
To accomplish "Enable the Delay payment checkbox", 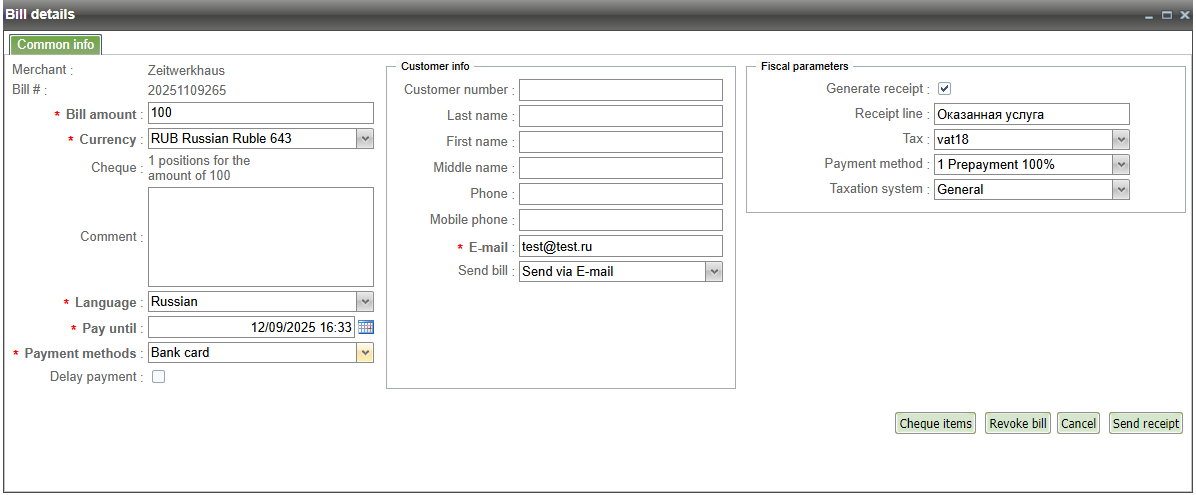I will (x=158, y=377).
